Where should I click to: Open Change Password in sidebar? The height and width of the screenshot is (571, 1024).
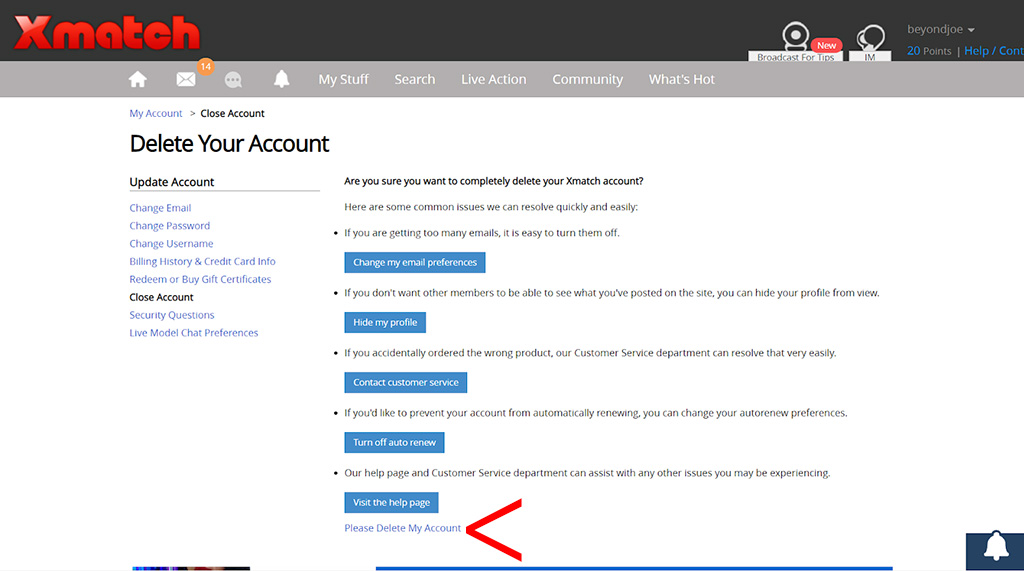tap(170, 225)
